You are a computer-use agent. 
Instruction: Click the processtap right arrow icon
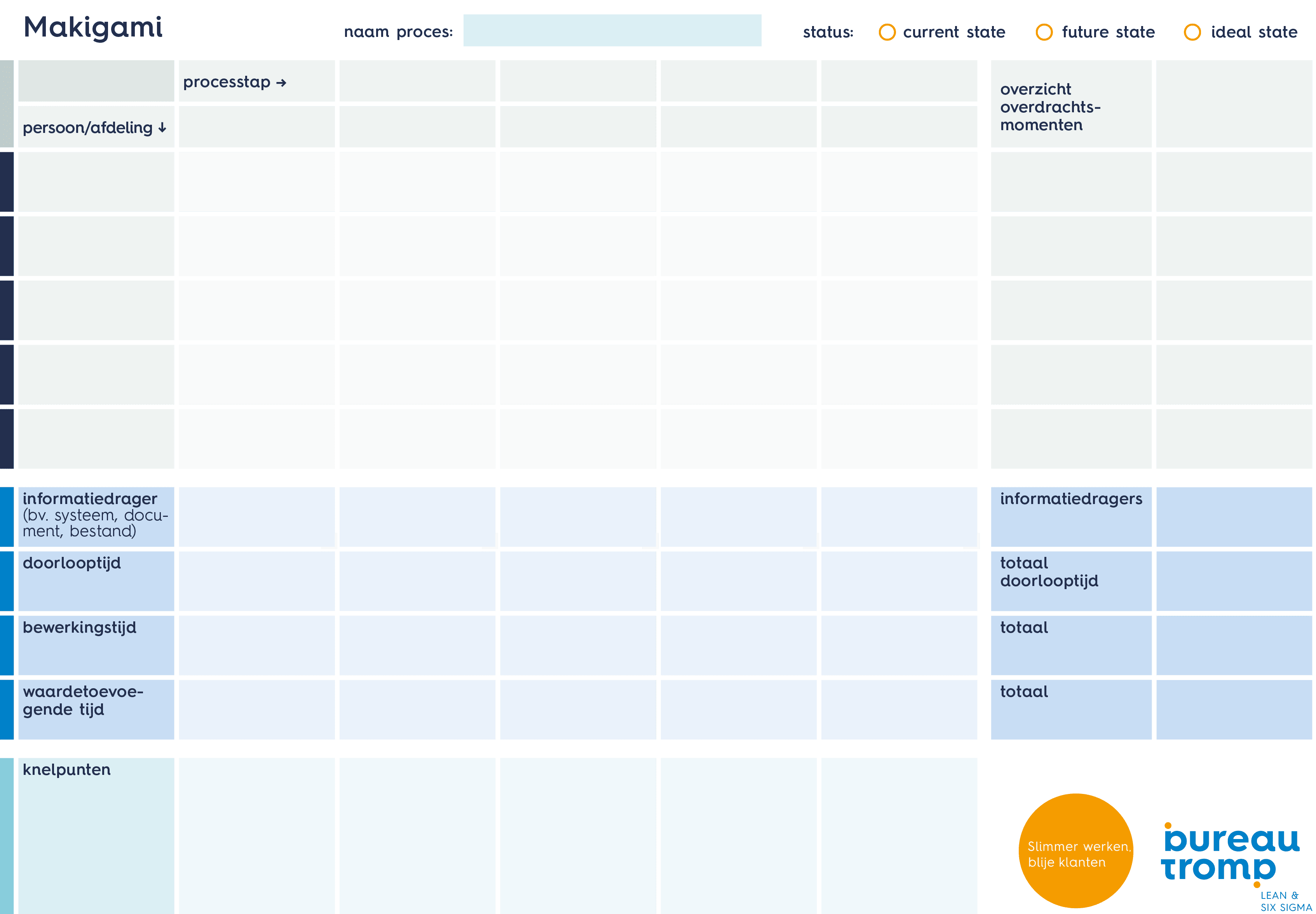281,83
